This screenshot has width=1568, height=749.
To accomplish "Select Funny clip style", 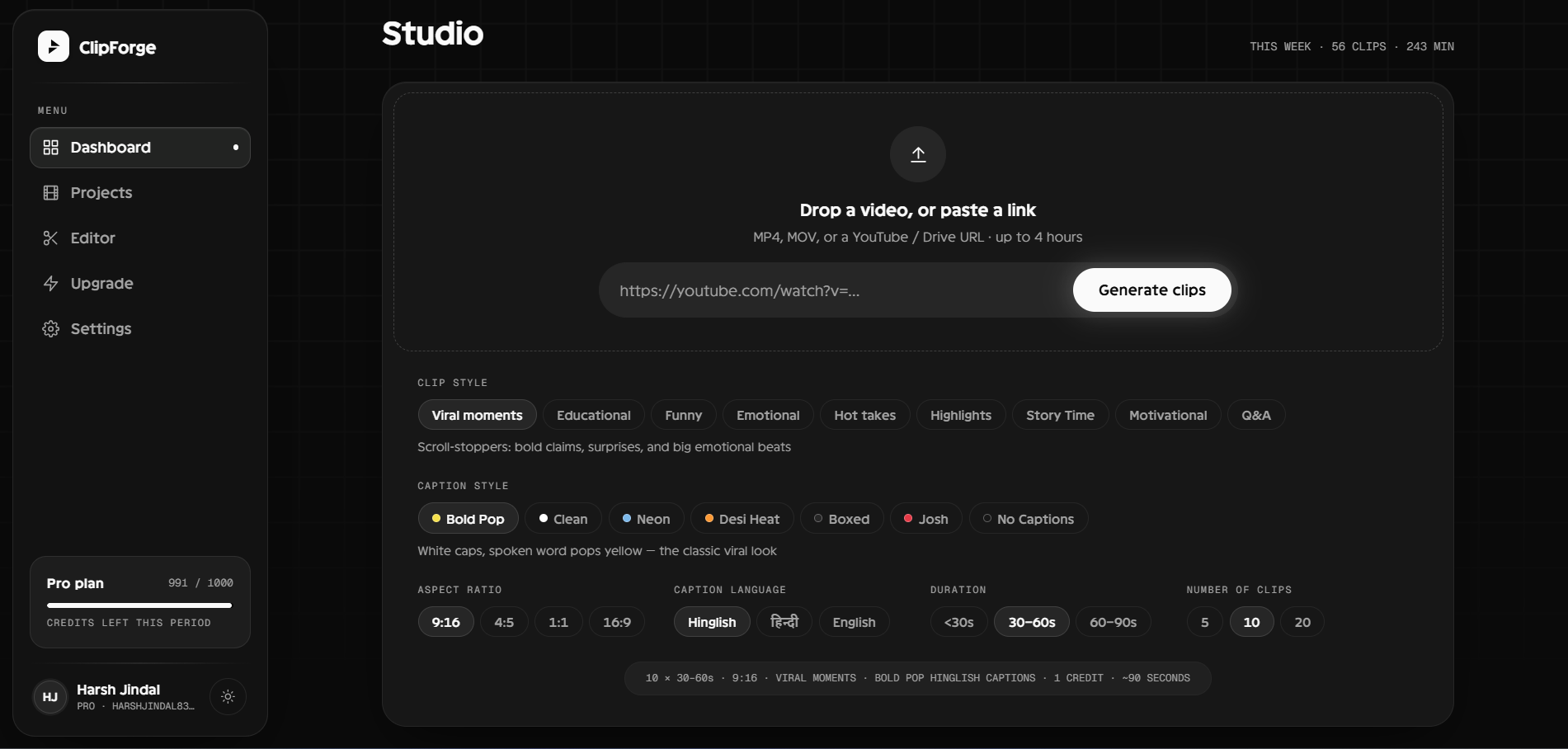I will 683,415.
